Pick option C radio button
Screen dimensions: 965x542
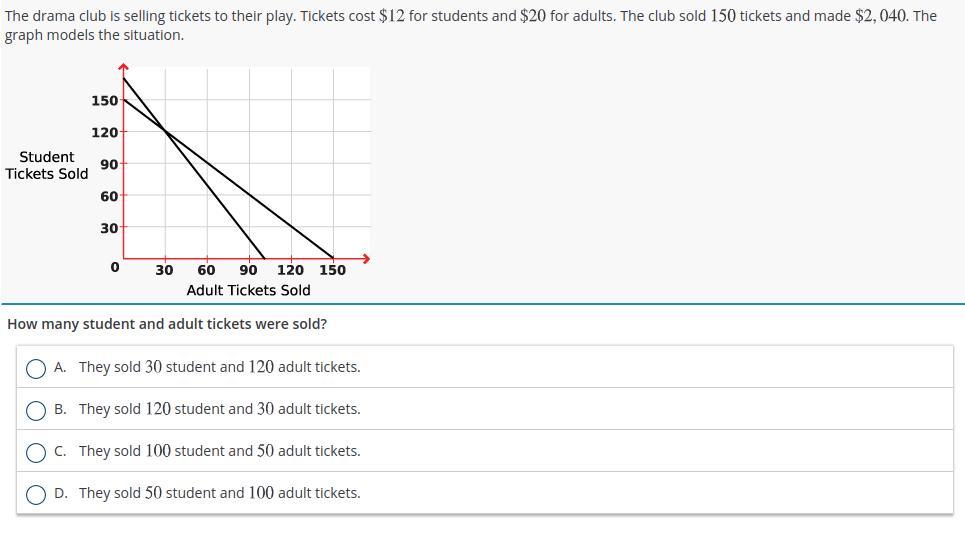[36, 452]
